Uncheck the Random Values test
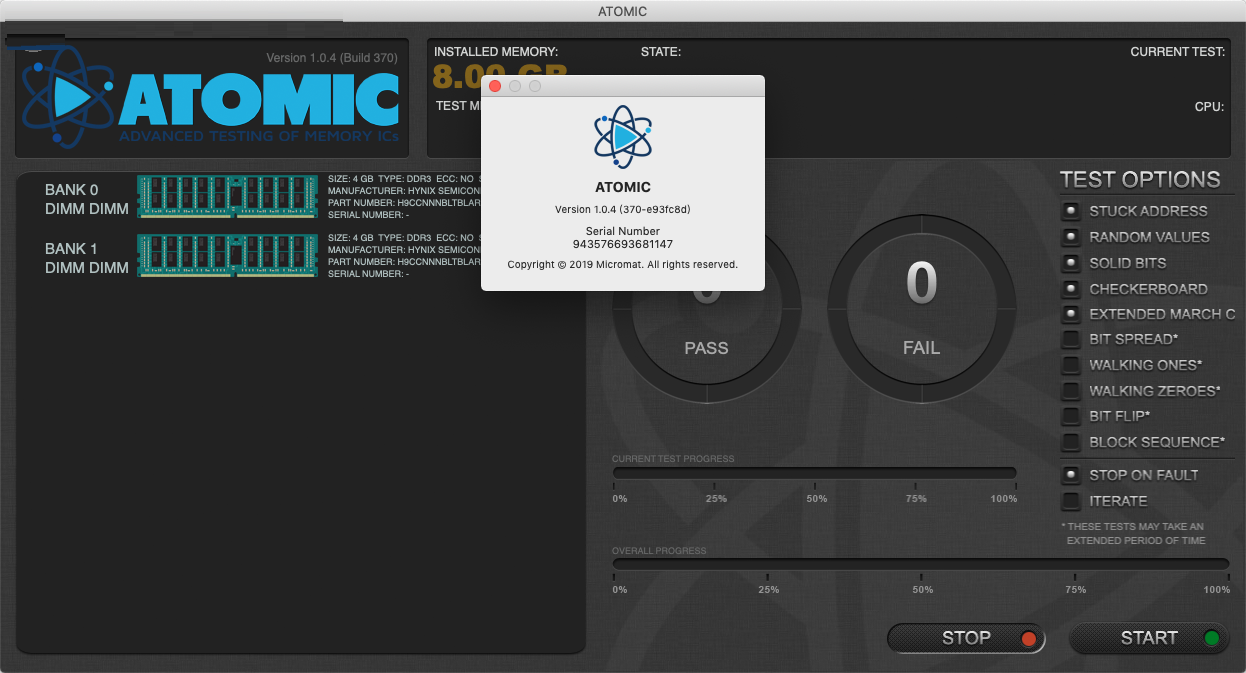Viewport: 1246px width, 673px height. coord(1071,237)
